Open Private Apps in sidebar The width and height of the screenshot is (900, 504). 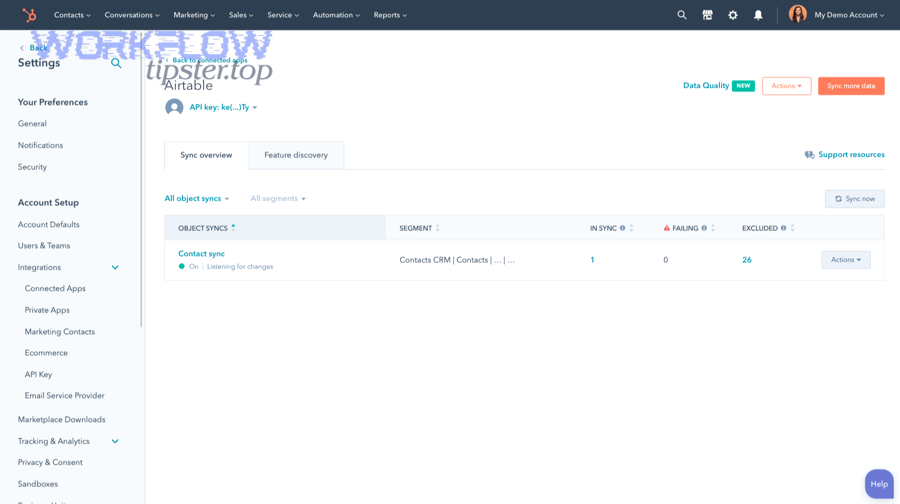[47, 310]
